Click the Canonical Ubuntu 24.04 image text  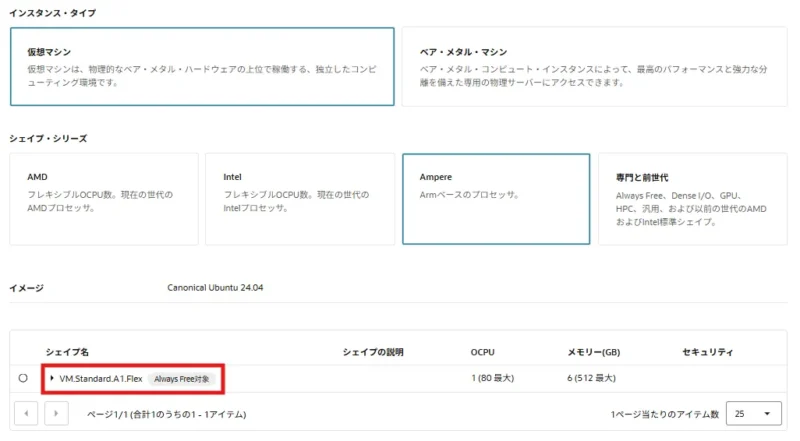[215, 288]
